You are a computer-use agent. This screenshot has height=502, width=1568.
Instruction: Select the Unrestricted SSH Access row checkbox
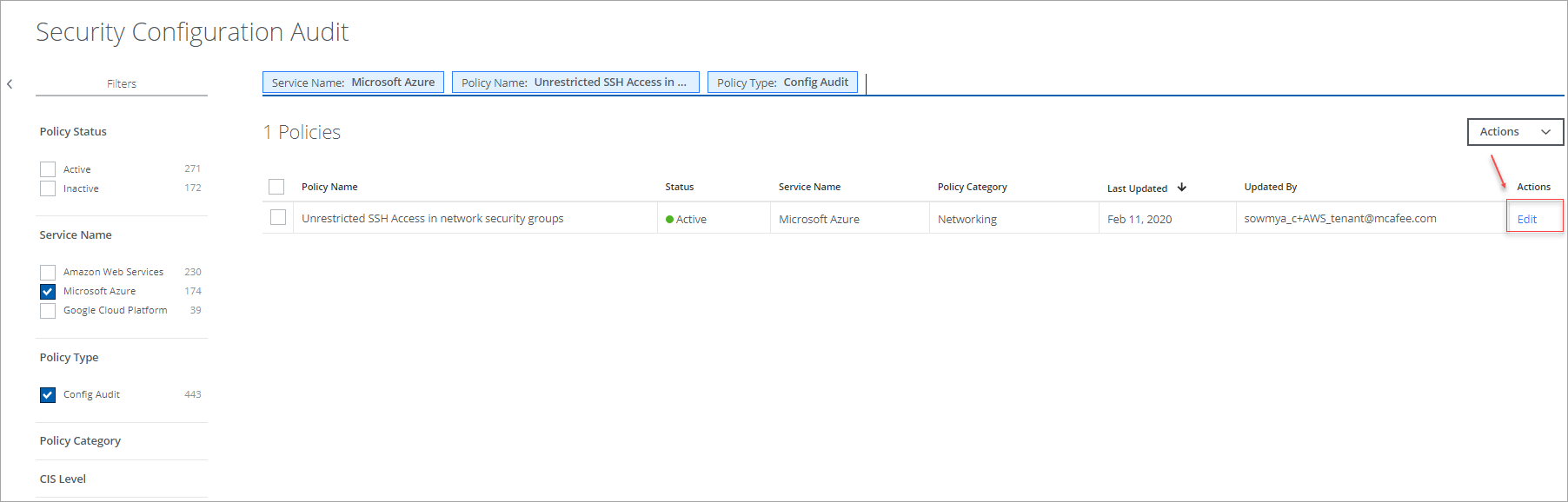pyautogui.click(x=278, y=217)
